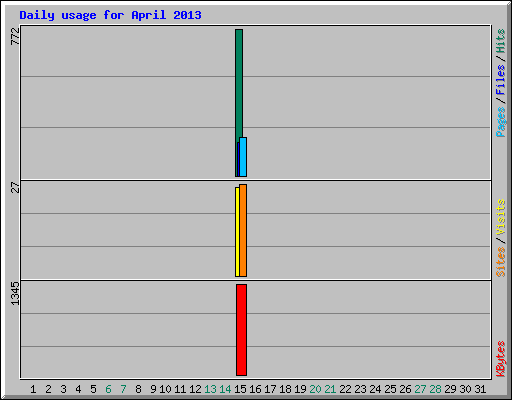Click day 10 on the x-axis
This screenshot has width=512, height=400.
165,389
